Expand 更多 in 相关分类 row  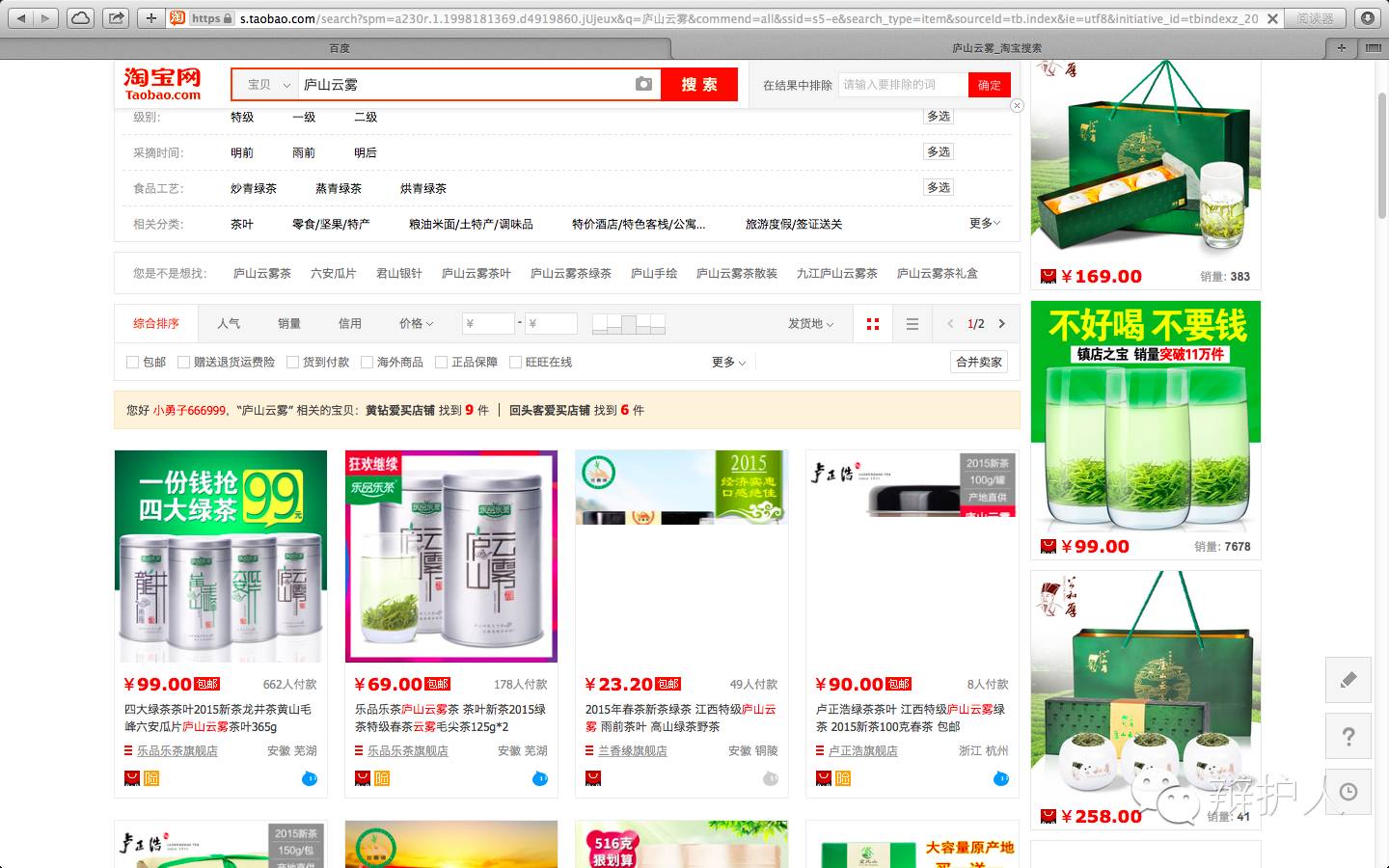click(x=985, y=224)
